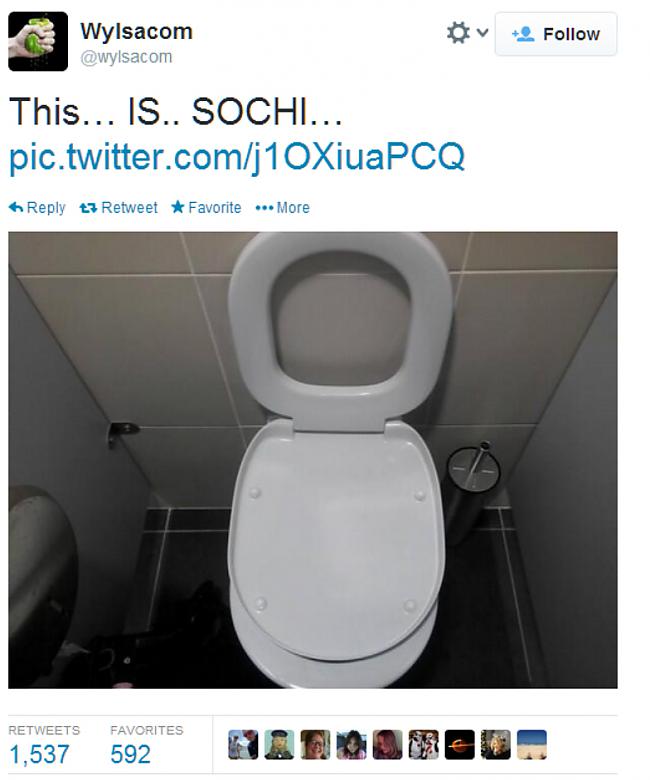
Task: Open the Wylsacom profile avatar with green lime
Action: [x=38, y=41]
